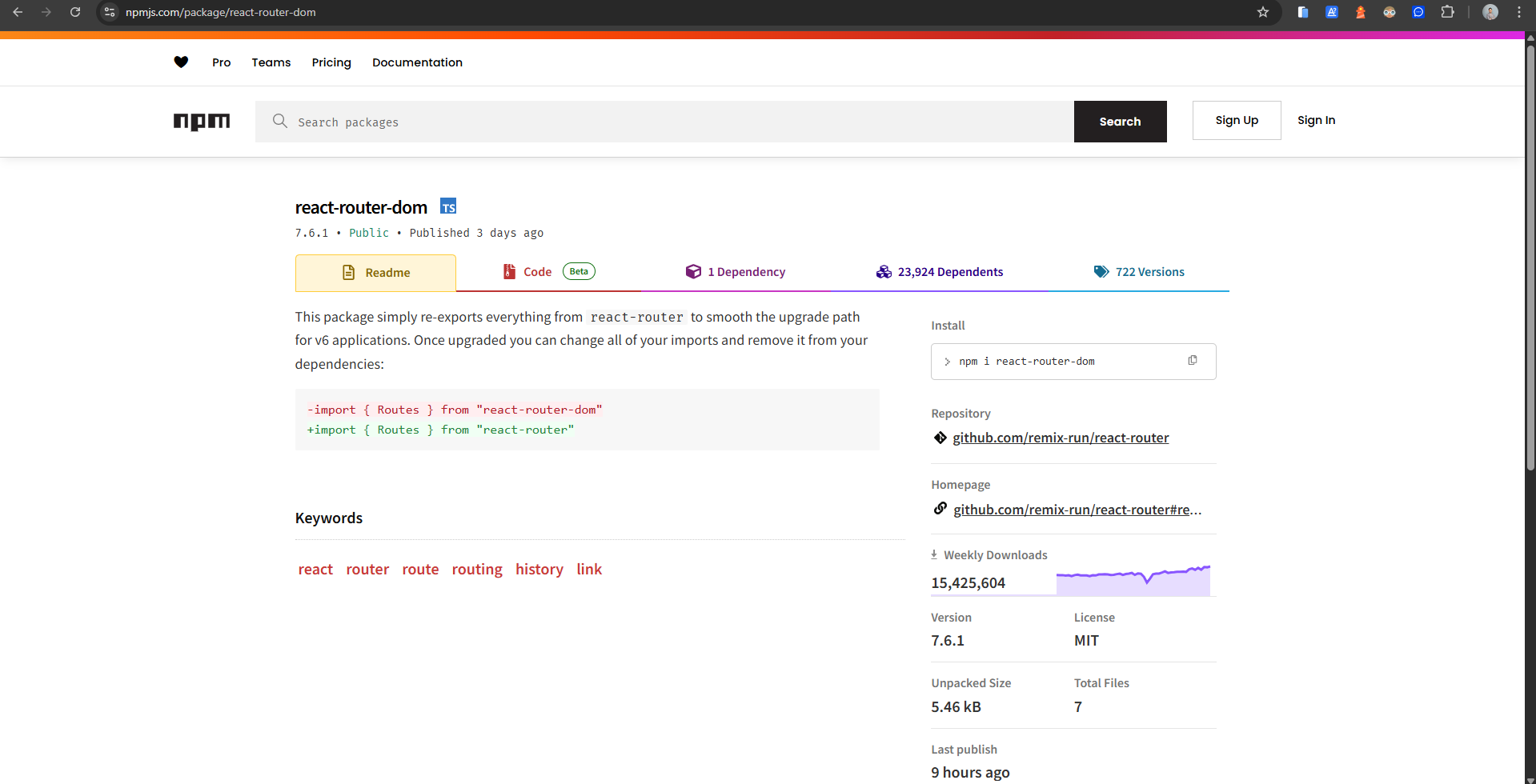Click the browser back arrow
This screenshot has height=784, width=1536.
coord(18,12)
